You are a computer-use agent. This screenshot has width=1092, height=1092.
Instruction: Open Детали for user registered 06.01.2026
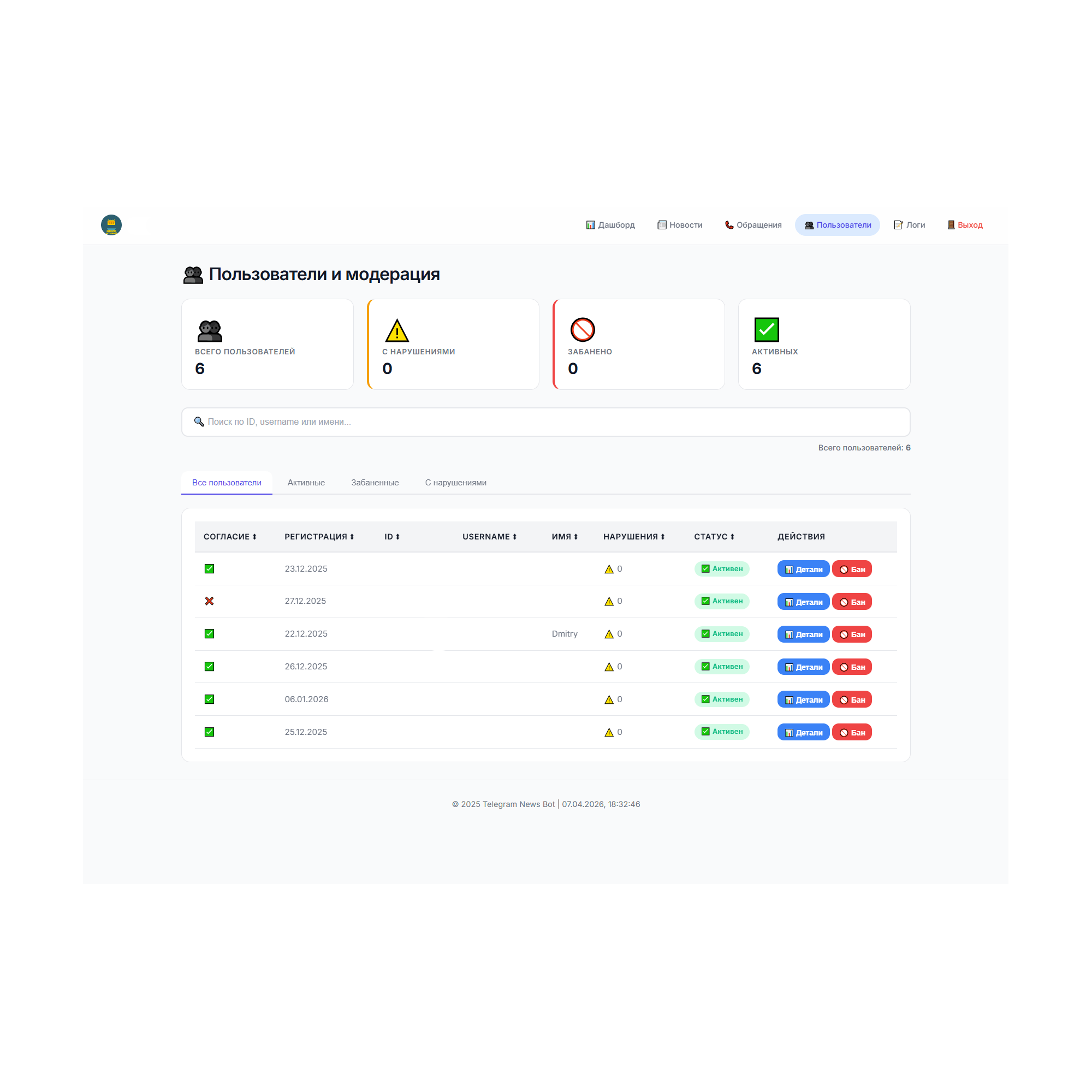[x=803, y=700]
